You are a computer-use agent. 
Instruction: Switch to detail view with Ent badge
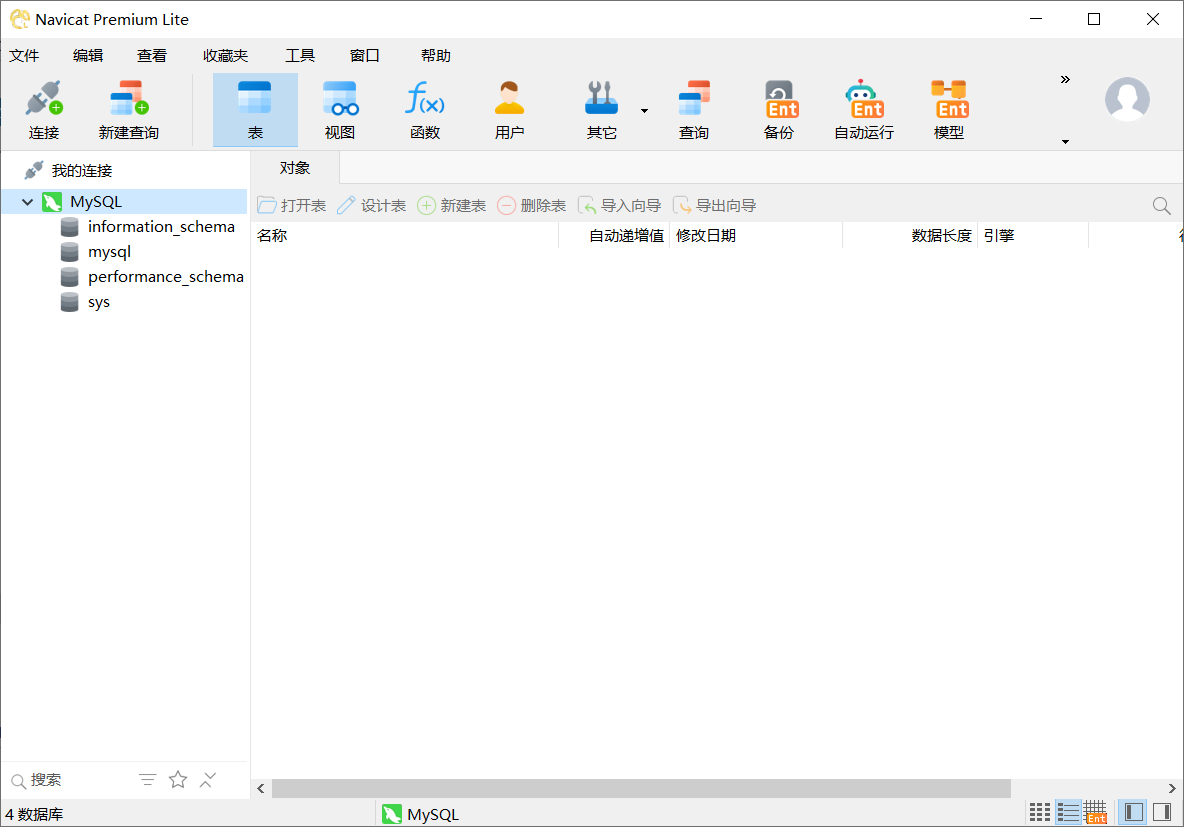(1095, 812)
